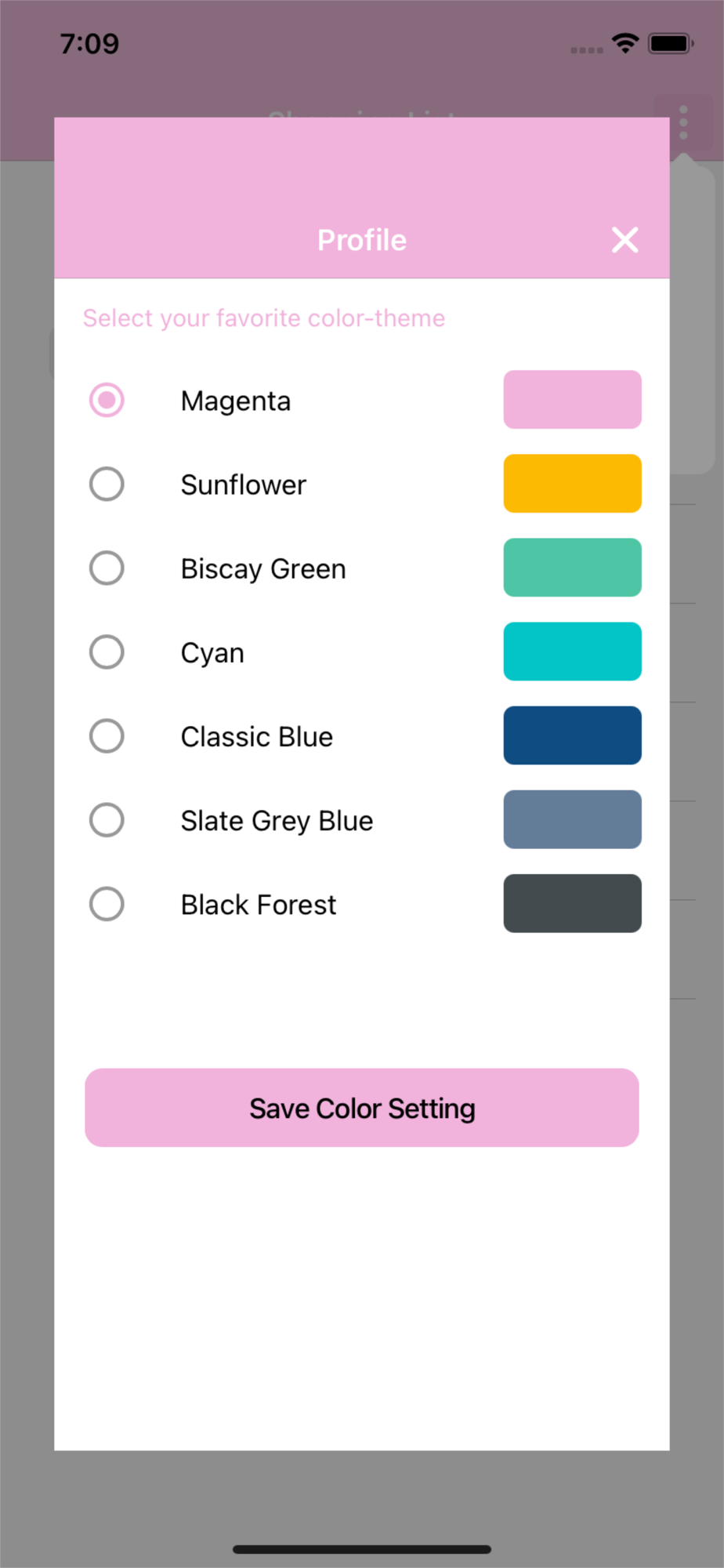724x1568 pixels.
Task: Select the Sunflower radio button
Action: pos(107,484)
